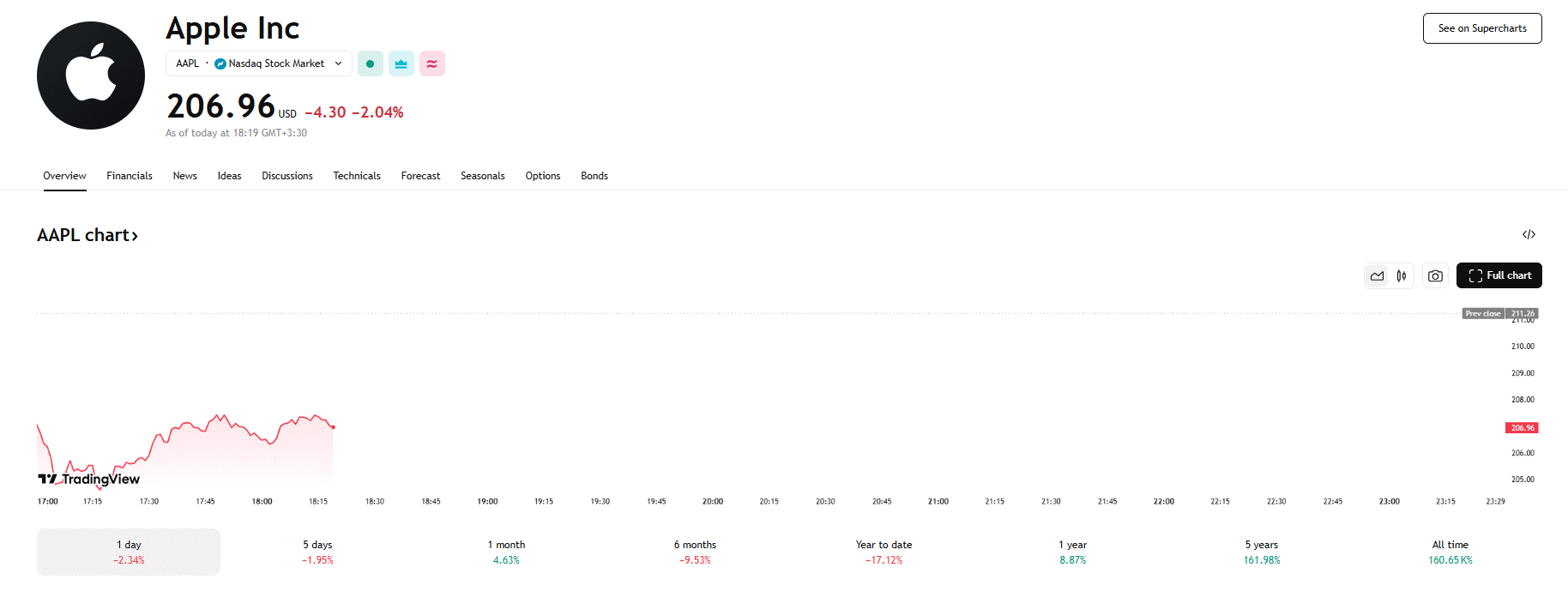Click See on Supercharts button
This screenshot has width=1568, height=604.
[1482, 28]
